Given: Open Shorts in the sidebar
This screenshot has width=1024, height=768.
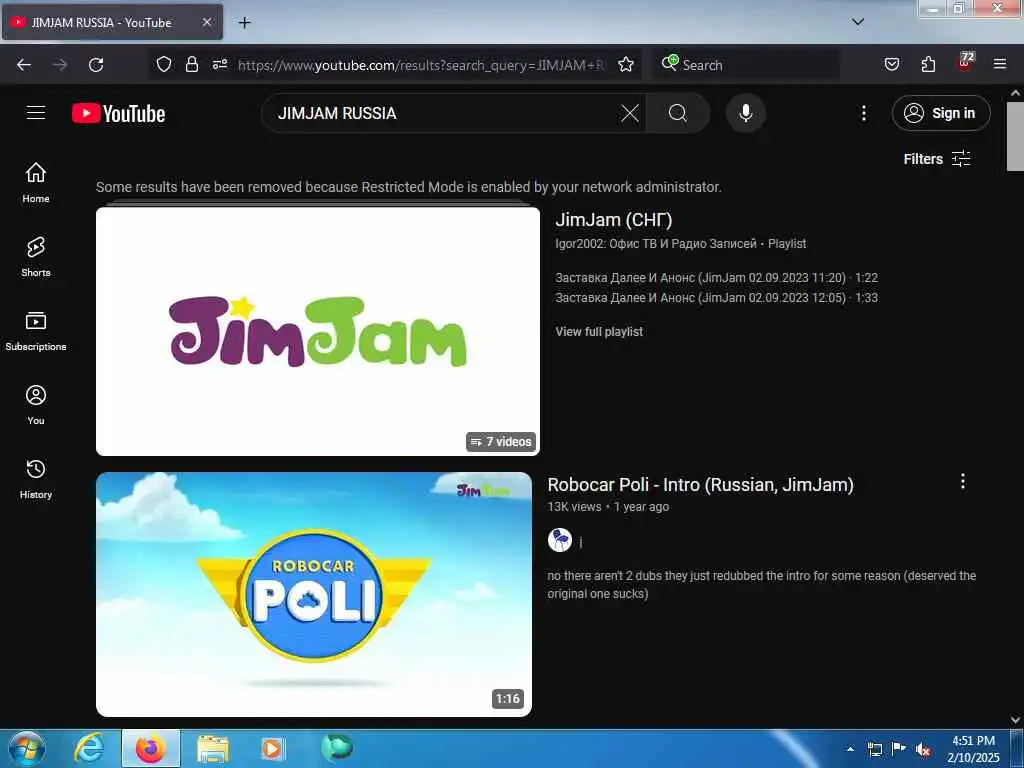Looking at the screenshot, I should 36,257.
